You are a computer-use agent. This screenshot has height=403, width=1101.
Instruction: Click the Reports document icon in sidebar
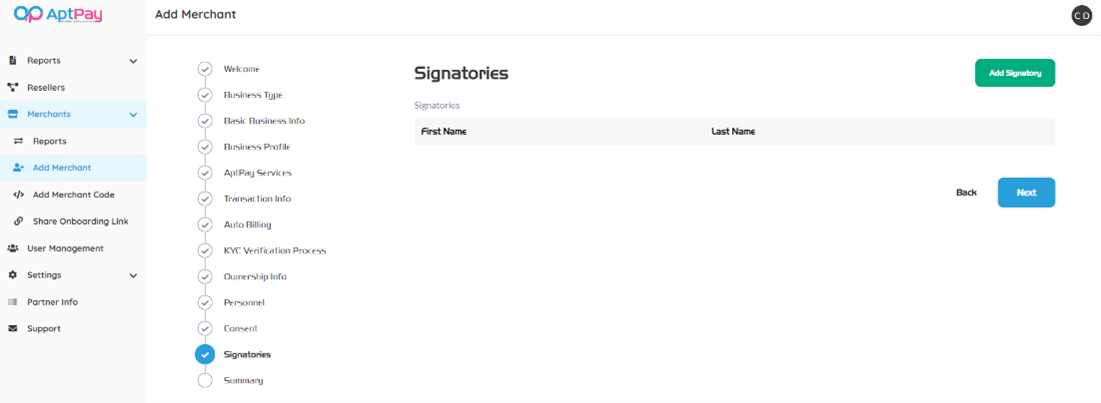click(x=13, y=61)
